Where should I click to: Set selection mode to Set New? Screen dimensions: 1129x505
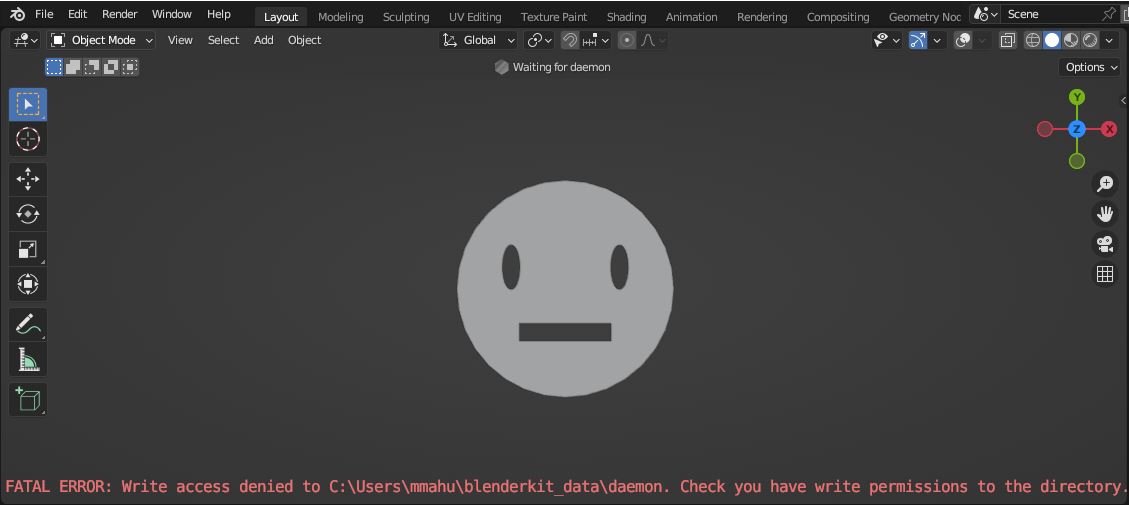pos(54,67)
